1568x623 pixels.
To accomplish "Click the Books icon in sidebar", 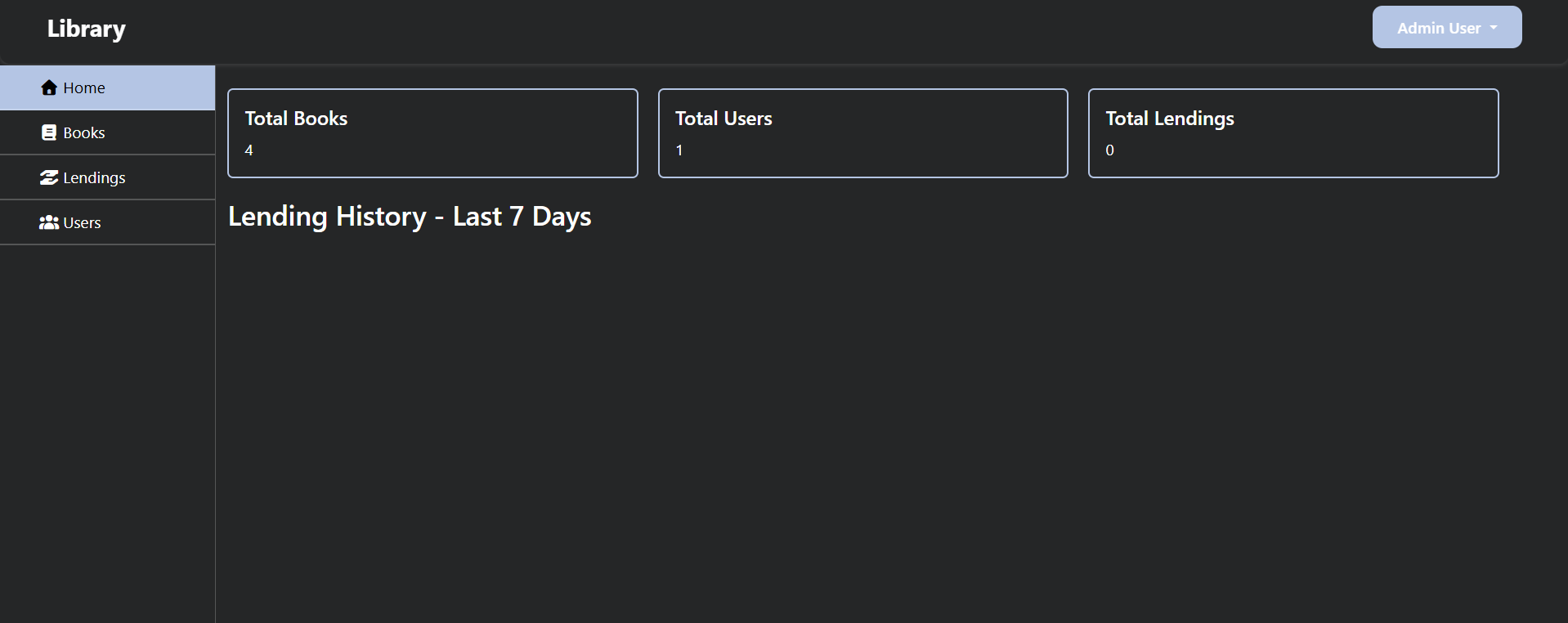I will [49, 132].
